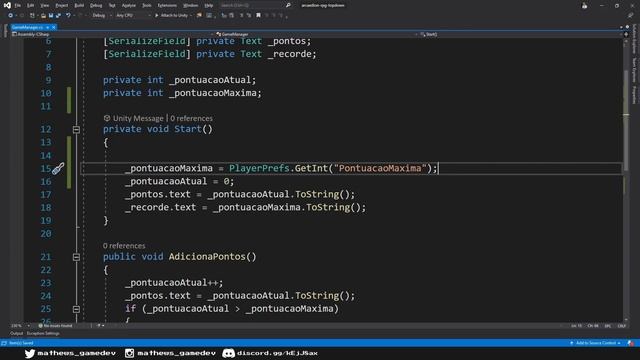Collapse the Start() method outline box
Image resolution: width=640 pixels, height=360 pixels.
coord(76,129)
